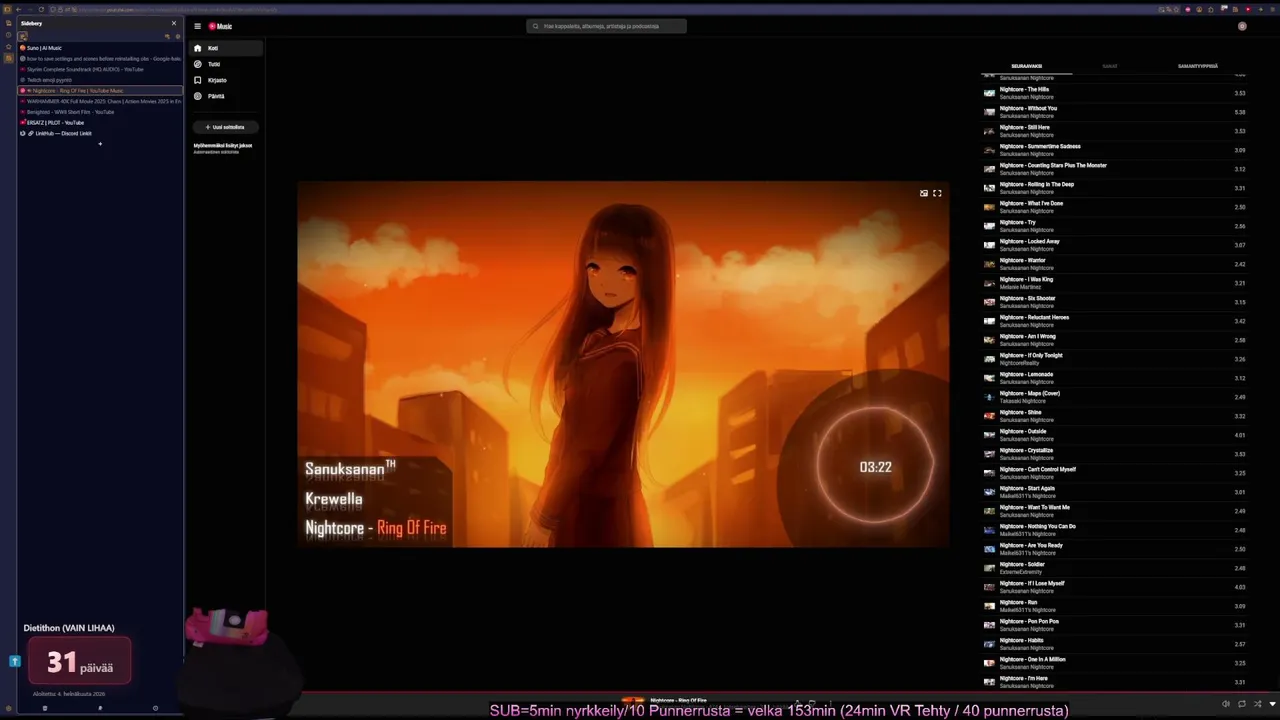
Task: Open the 'Myöhemmäksi lisätyt jaksot' playlist
Action: [x=223, y=147]
